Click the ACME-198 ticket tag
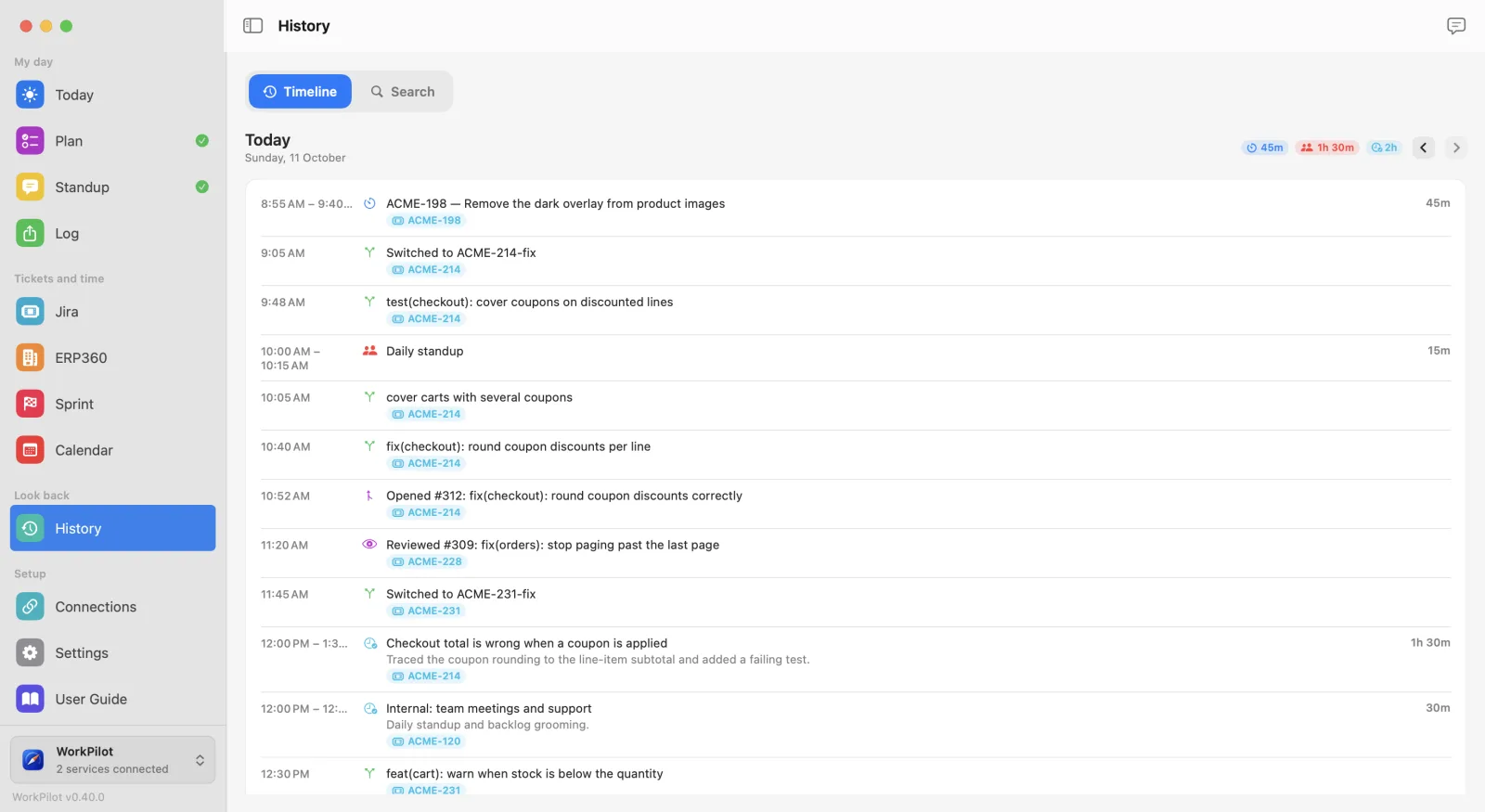Viewport: 1485px width, 812px height. pyautogui.click(x=426, y=221)
